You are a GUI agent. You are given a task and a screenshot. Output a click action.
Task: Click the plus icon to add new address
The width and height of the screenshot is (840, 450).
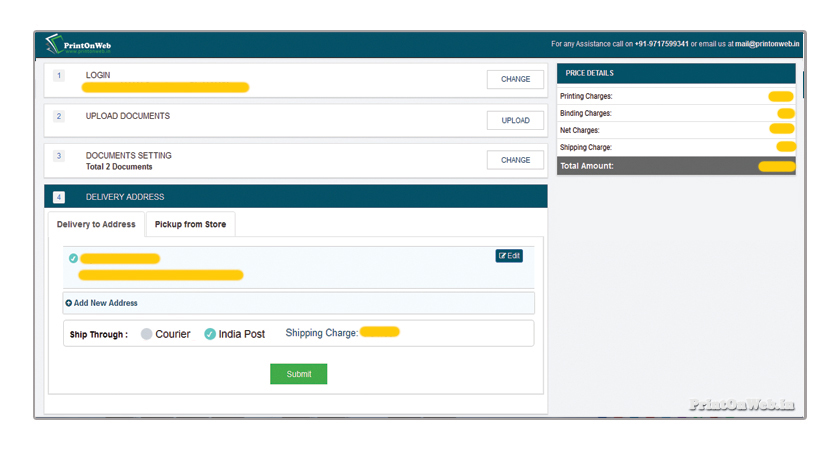(x=69, y=303)
